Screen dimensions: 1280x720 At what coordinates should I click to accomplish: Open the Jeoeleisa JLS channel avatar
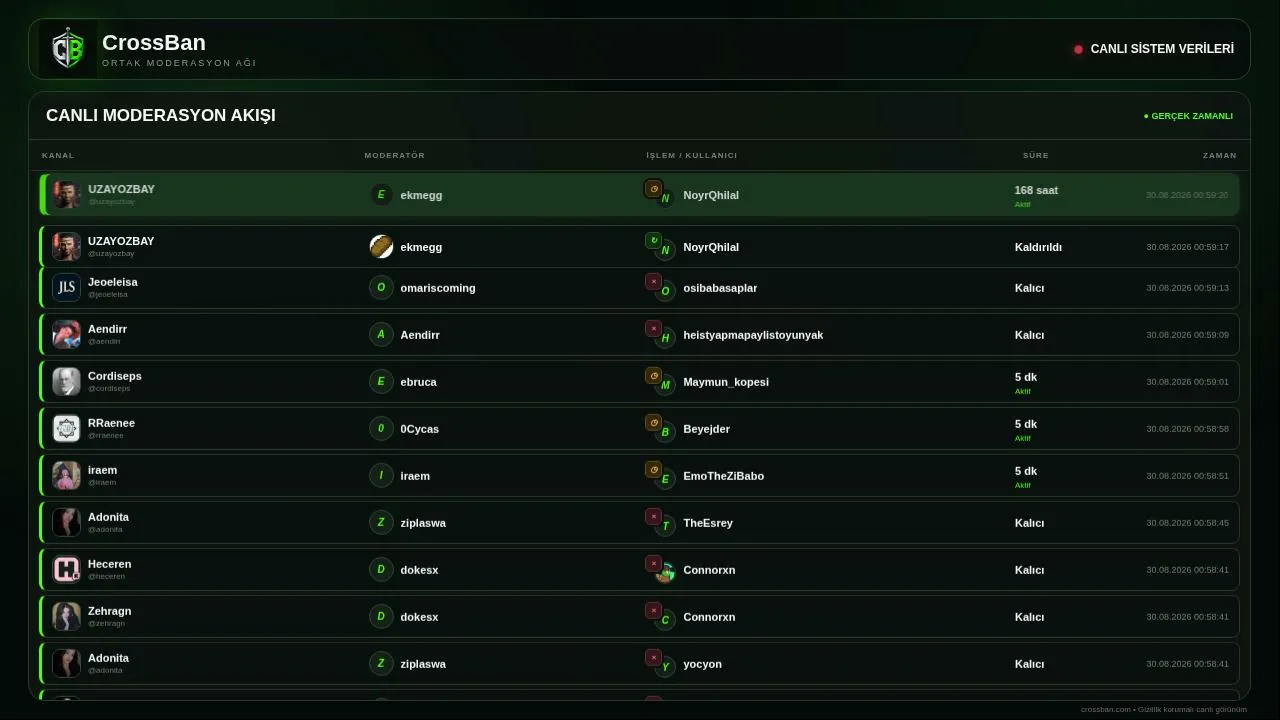pyautogui.click(x=66, y=288)
